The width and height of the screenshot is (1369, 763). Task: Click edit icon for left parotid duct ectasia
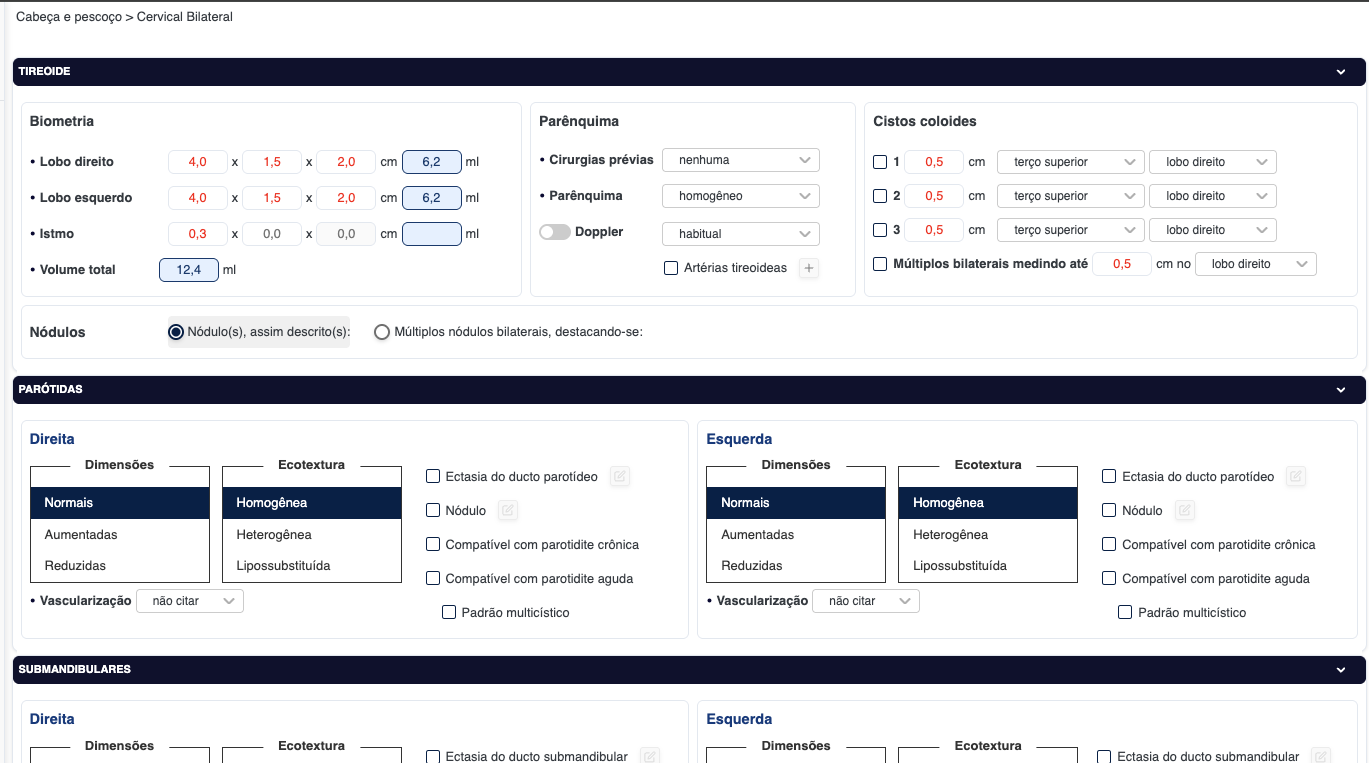pyautogui.click(x=1296, y=477)
